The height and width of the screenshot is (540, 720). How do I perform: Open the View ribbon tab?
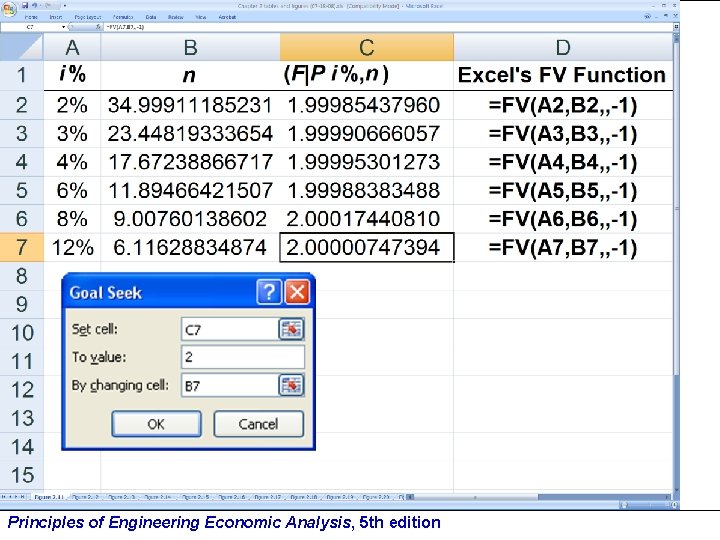(201, 17)
